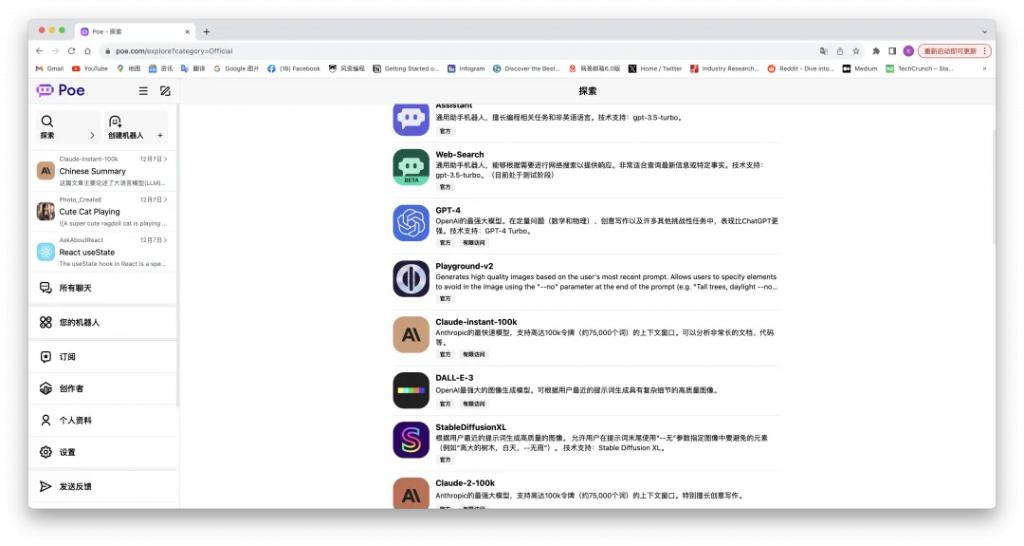Open 个人资料 in the sidebar
The width and height of the screenshot is (1024, 546).
(103, 421)
